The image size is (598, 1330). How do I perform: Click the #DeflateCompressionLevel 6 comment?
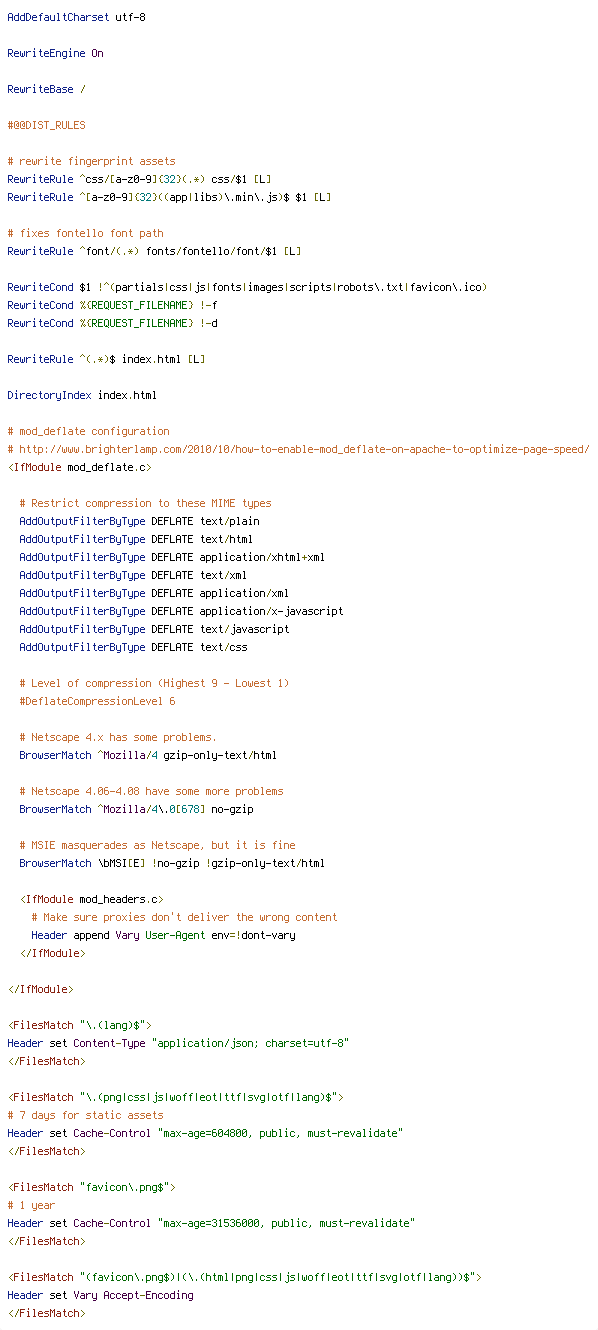[97, 701]
